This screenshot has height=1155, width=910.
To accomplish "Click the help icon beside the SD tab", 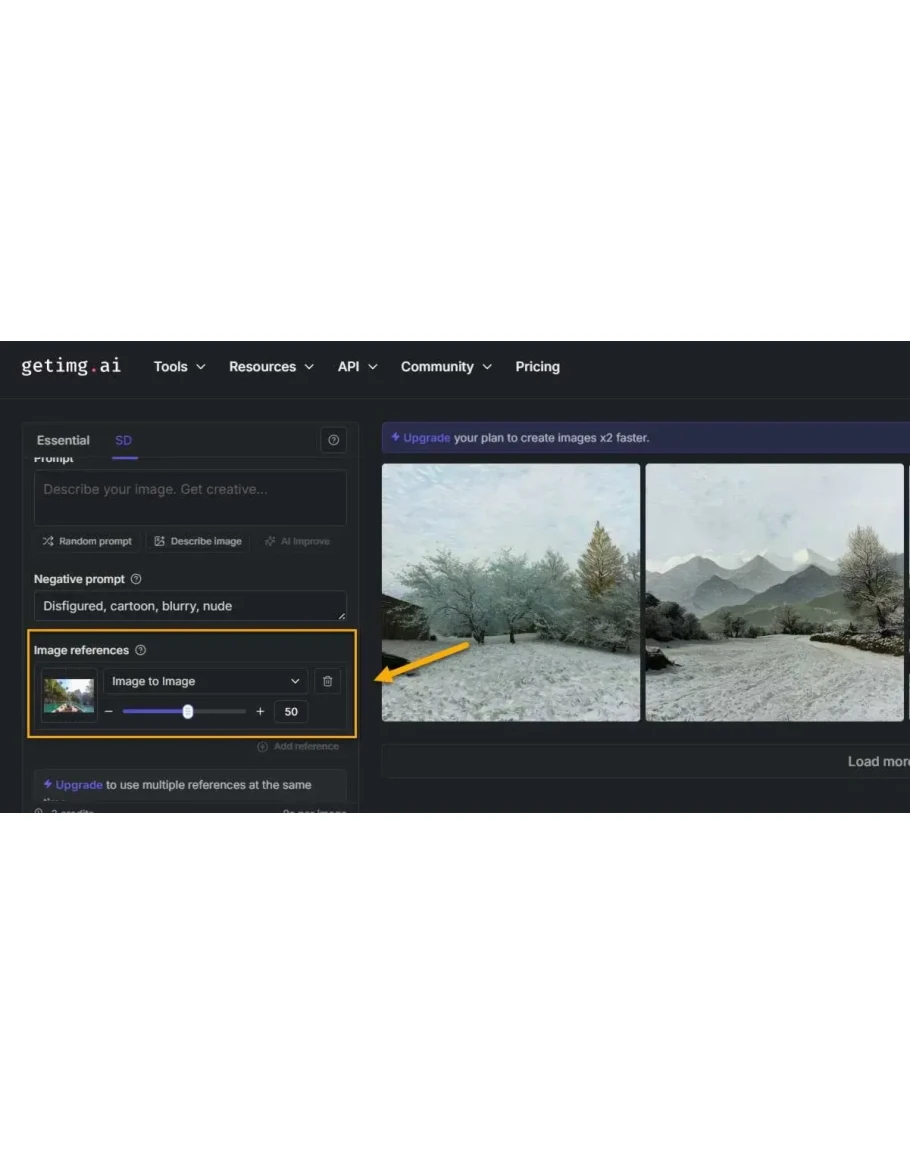I will click(333, 440).
